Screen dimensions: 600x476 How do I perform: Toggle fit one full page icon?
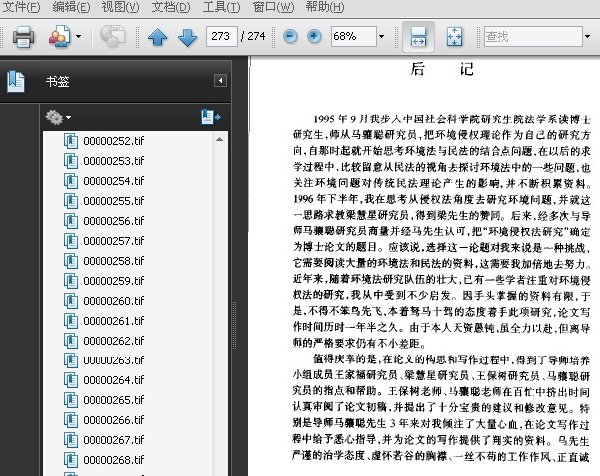point(454,37)
